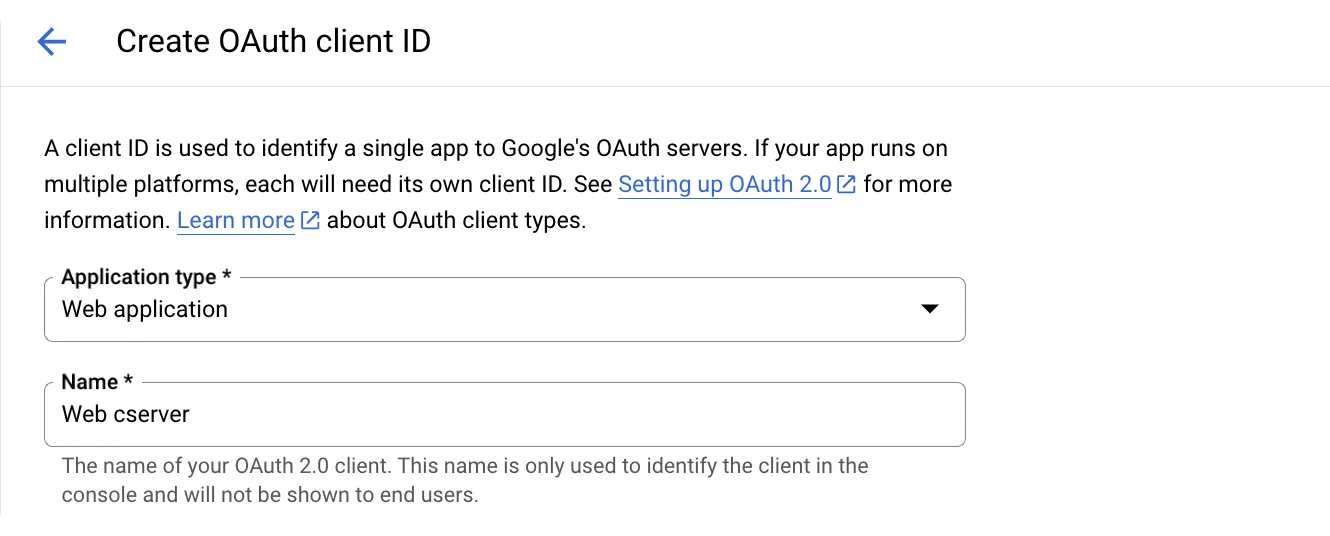This screenshot has width=1330, height=536.
Task: Click the 'will not be shown to end users' line
Action: pos(270,495)
